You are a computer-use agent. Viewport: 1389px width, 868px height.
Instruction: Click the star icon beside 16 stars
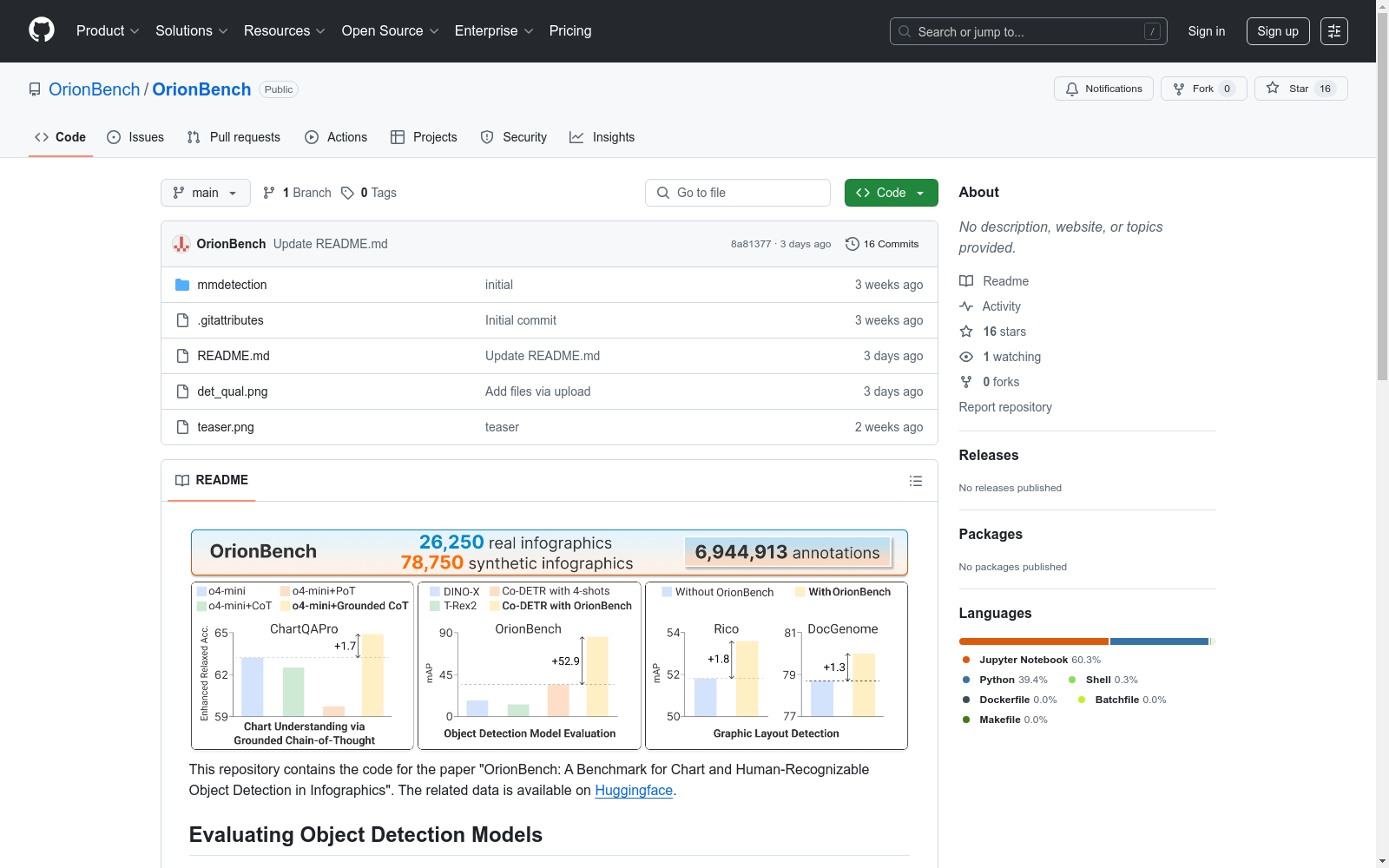pyautogui.click(x=966, y=332)
